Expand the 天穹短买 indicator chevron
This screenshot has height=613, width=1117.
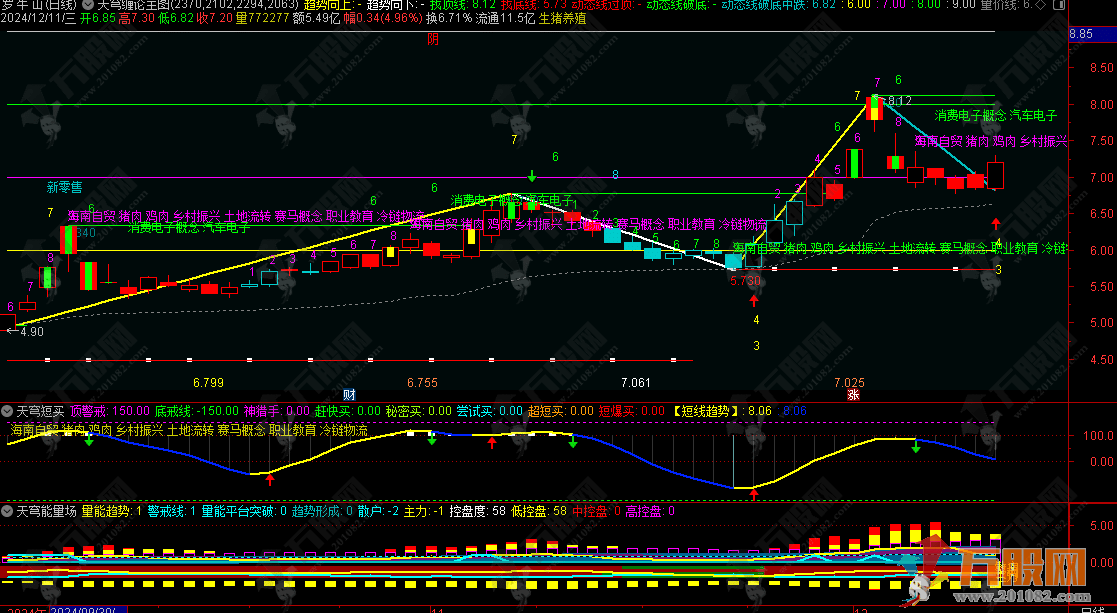click(7, 411)
